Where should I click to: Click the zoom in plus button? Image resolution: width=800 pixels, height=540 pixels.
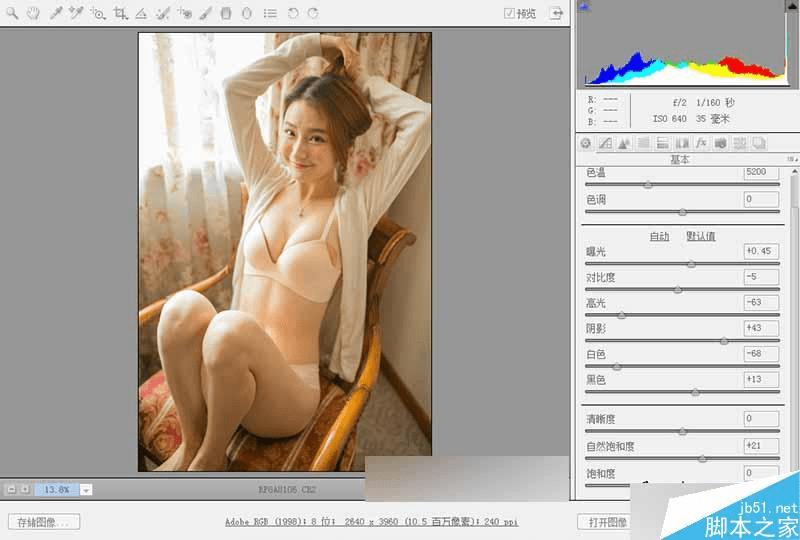pos(24,489)
